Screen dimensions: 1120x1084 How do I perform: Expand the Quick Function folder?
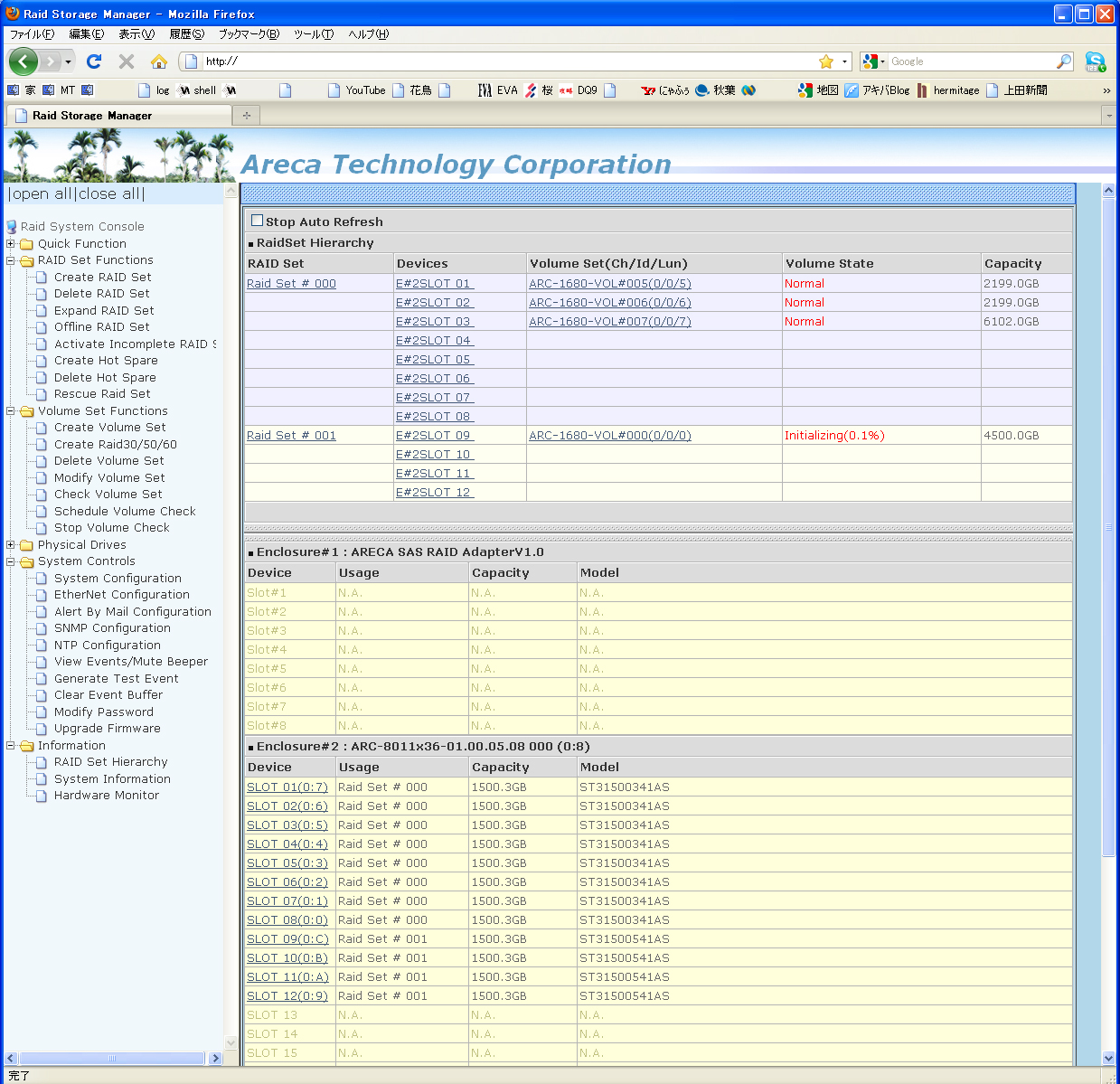coord(11,244)
